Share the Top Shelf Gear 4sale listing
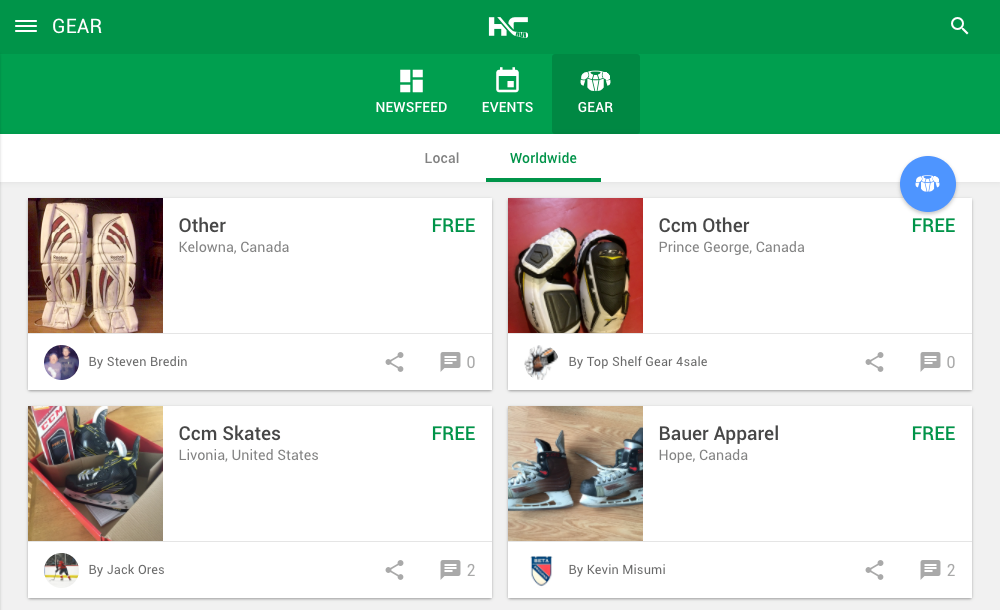The height and width of the screenshot is (610, 1000). [x=875, y=362]
